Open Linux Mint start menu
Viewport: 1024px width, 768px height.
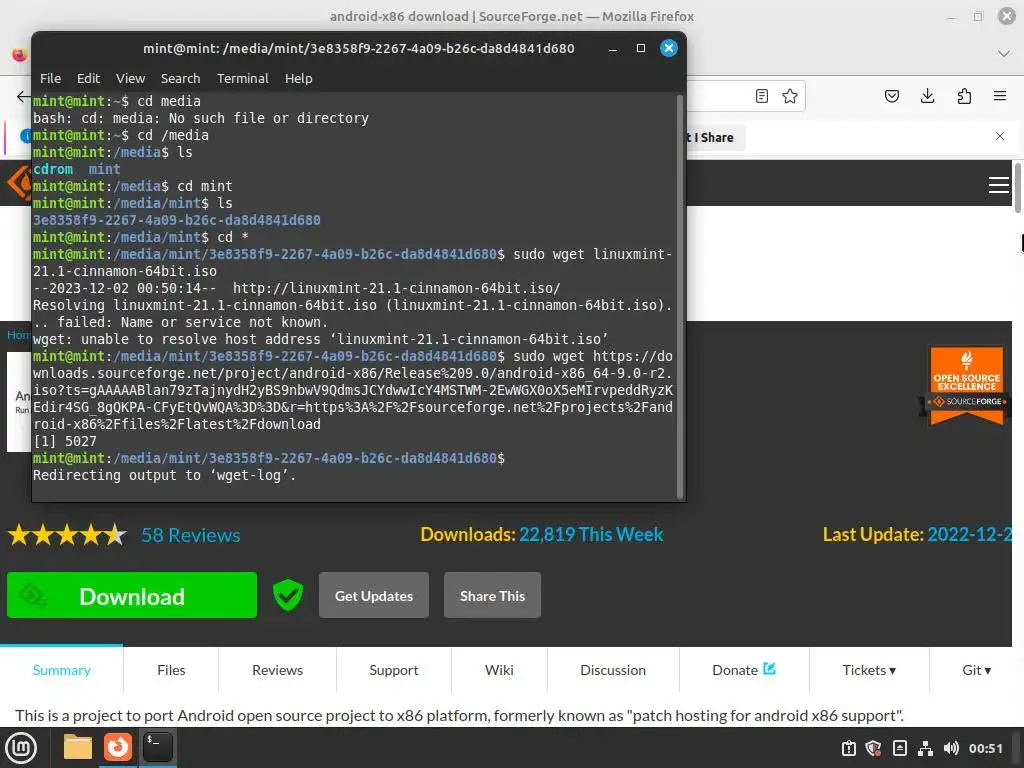point(21,747)
